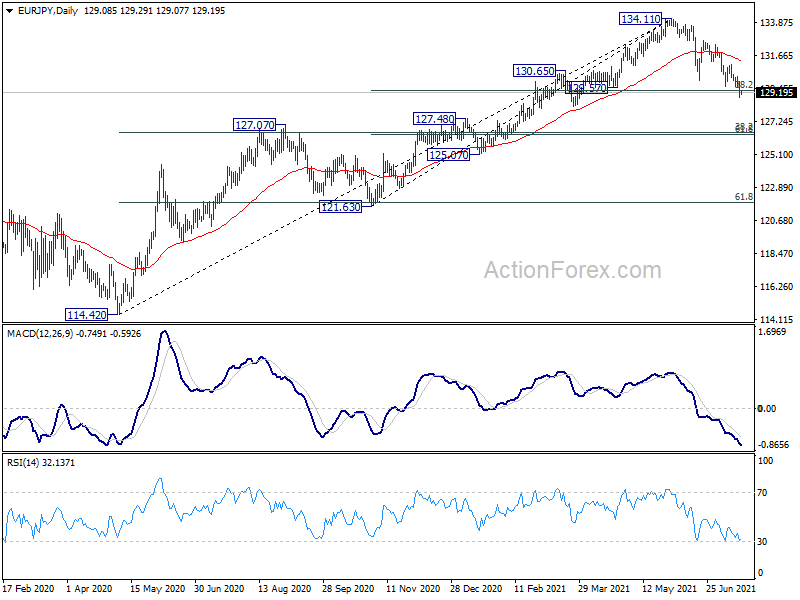Select the 125.070 price label
Image resolution: width=800 pixels, height=600 pixels.
pyautogui.click(x=448, y=155)
